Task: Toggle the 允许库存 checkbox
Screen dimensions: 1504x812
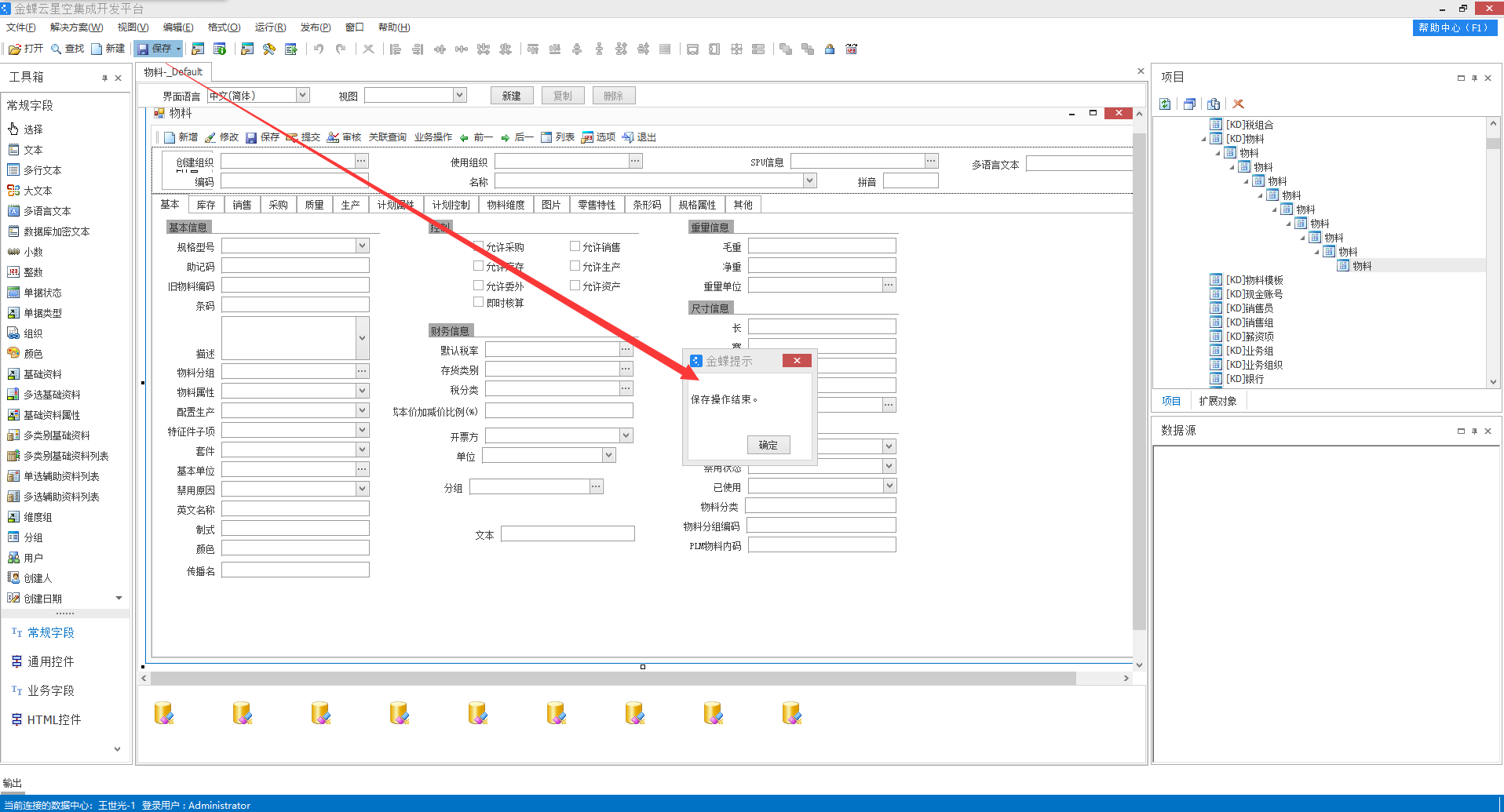Action: [x=478, y=265]
